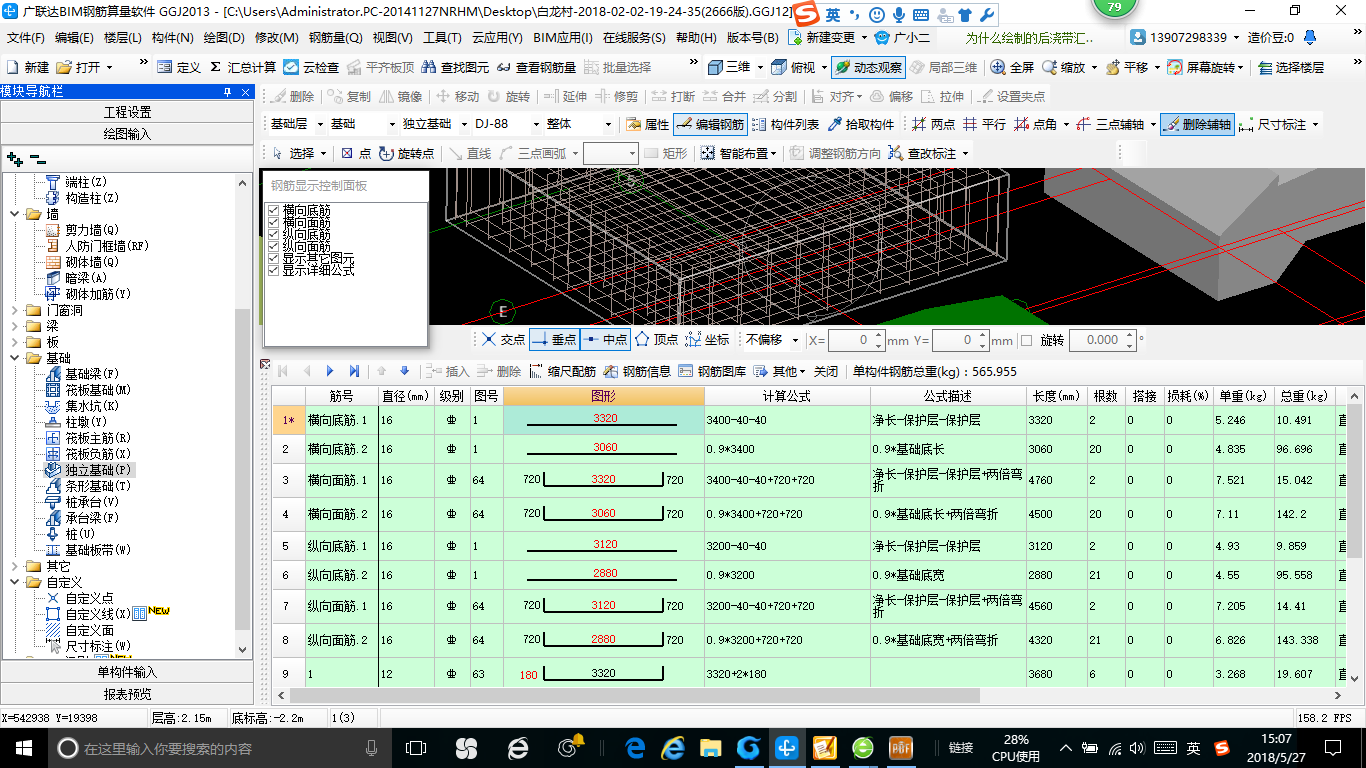Uncheck 纵向面筋 checkbox
The width and height of the screenshot is (1366, 768).
coord(273,247)
